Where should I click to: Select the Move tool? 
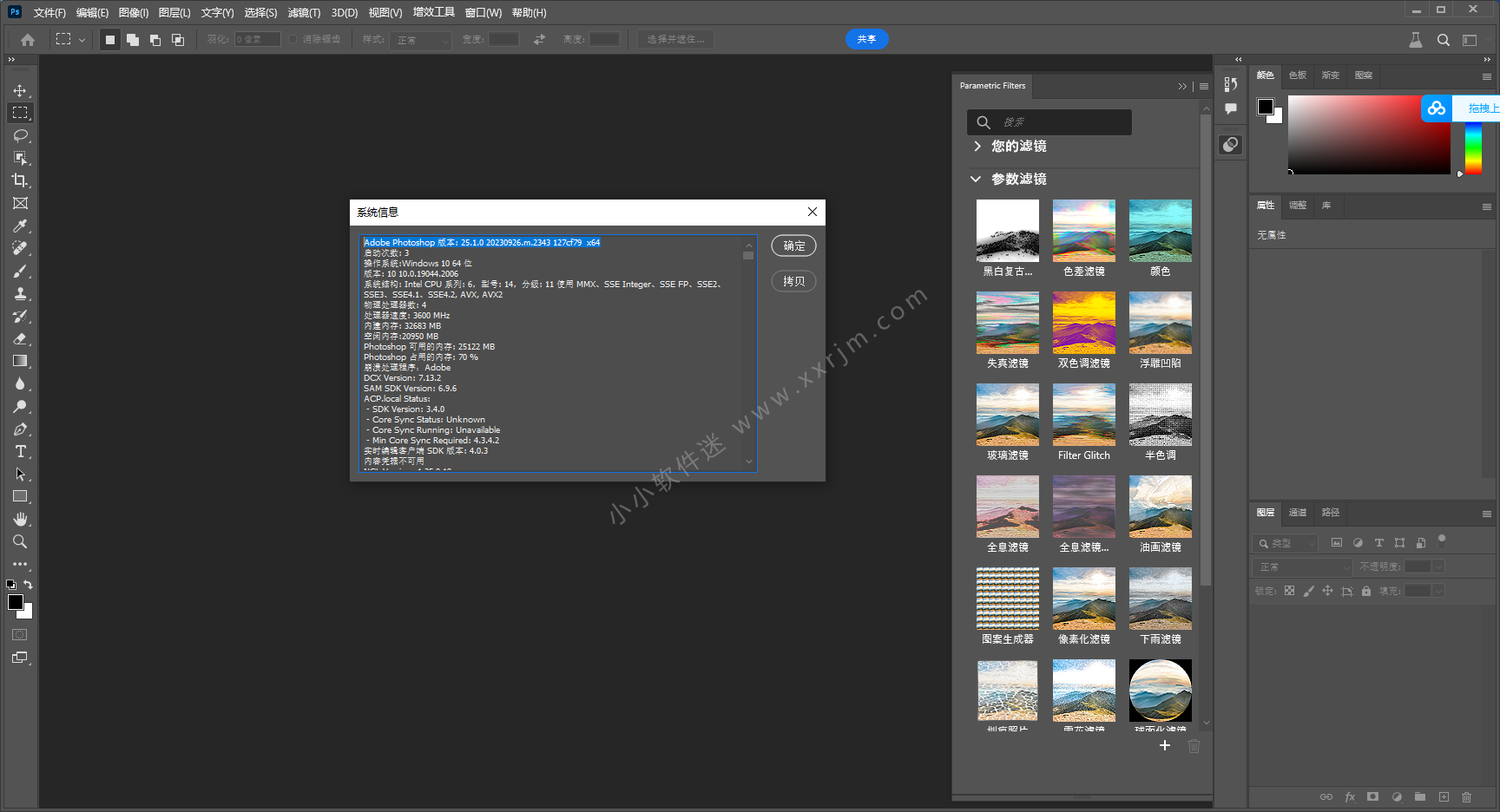coord(20,90)
